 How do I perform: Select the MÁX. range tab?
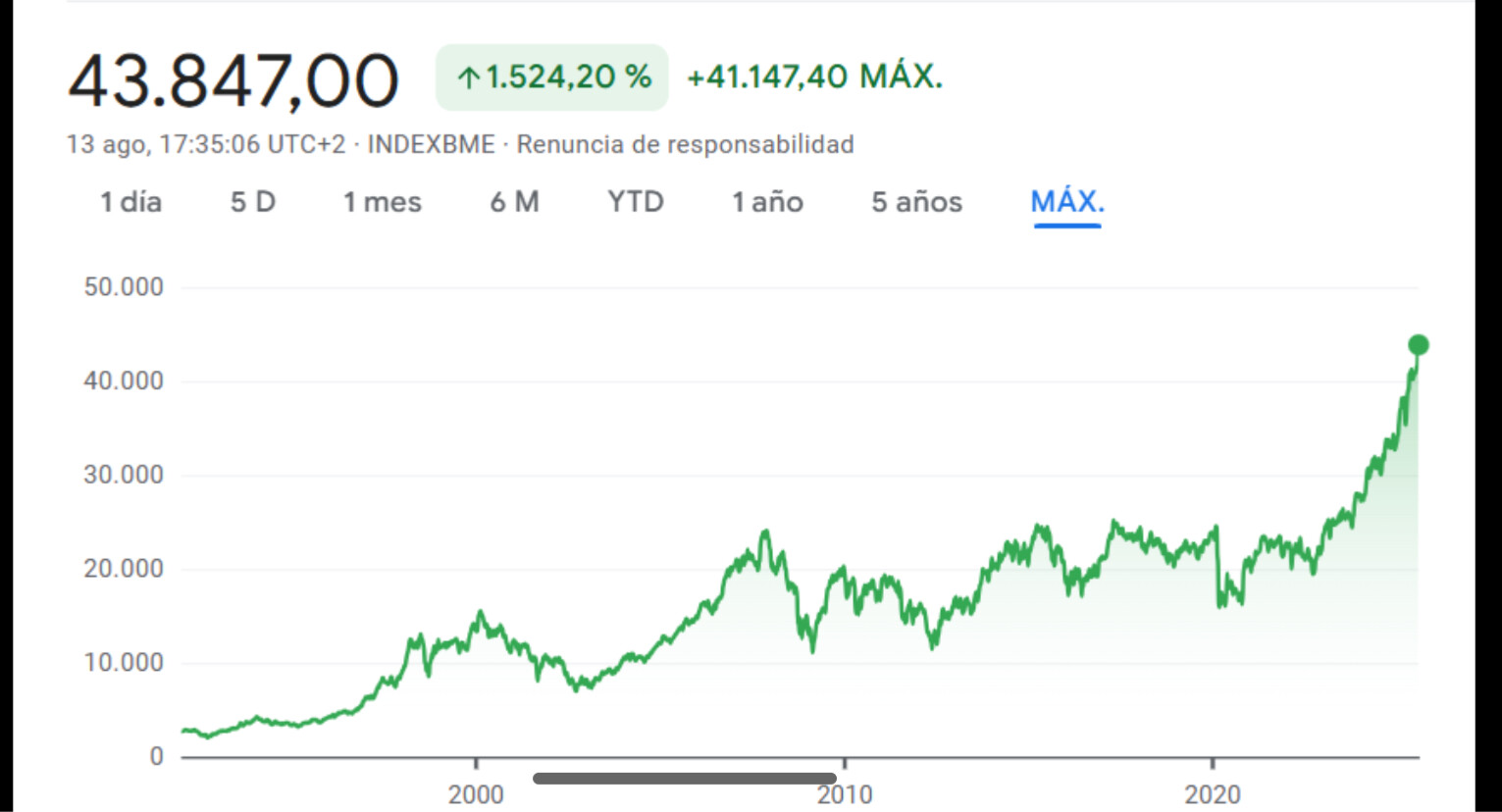coord(1067,202)
